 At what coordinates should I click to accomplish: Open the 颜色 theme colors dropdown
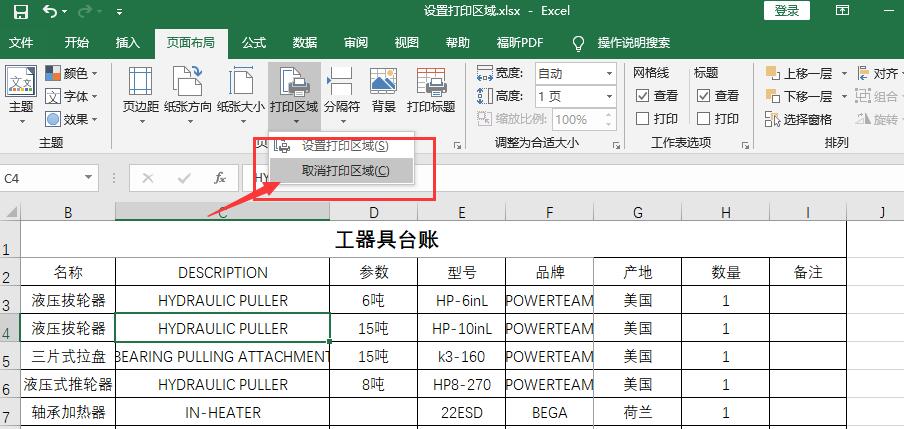72,73
